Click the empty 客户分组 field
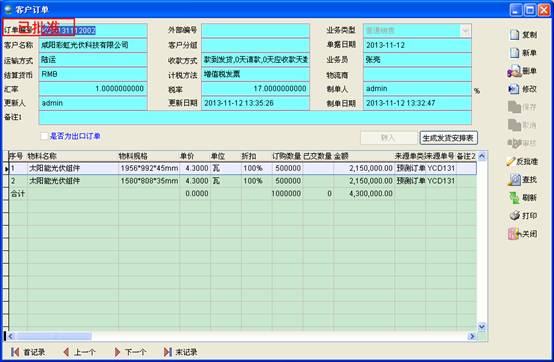This screenshot has width=554, height=362. click(x=255, y=45)
